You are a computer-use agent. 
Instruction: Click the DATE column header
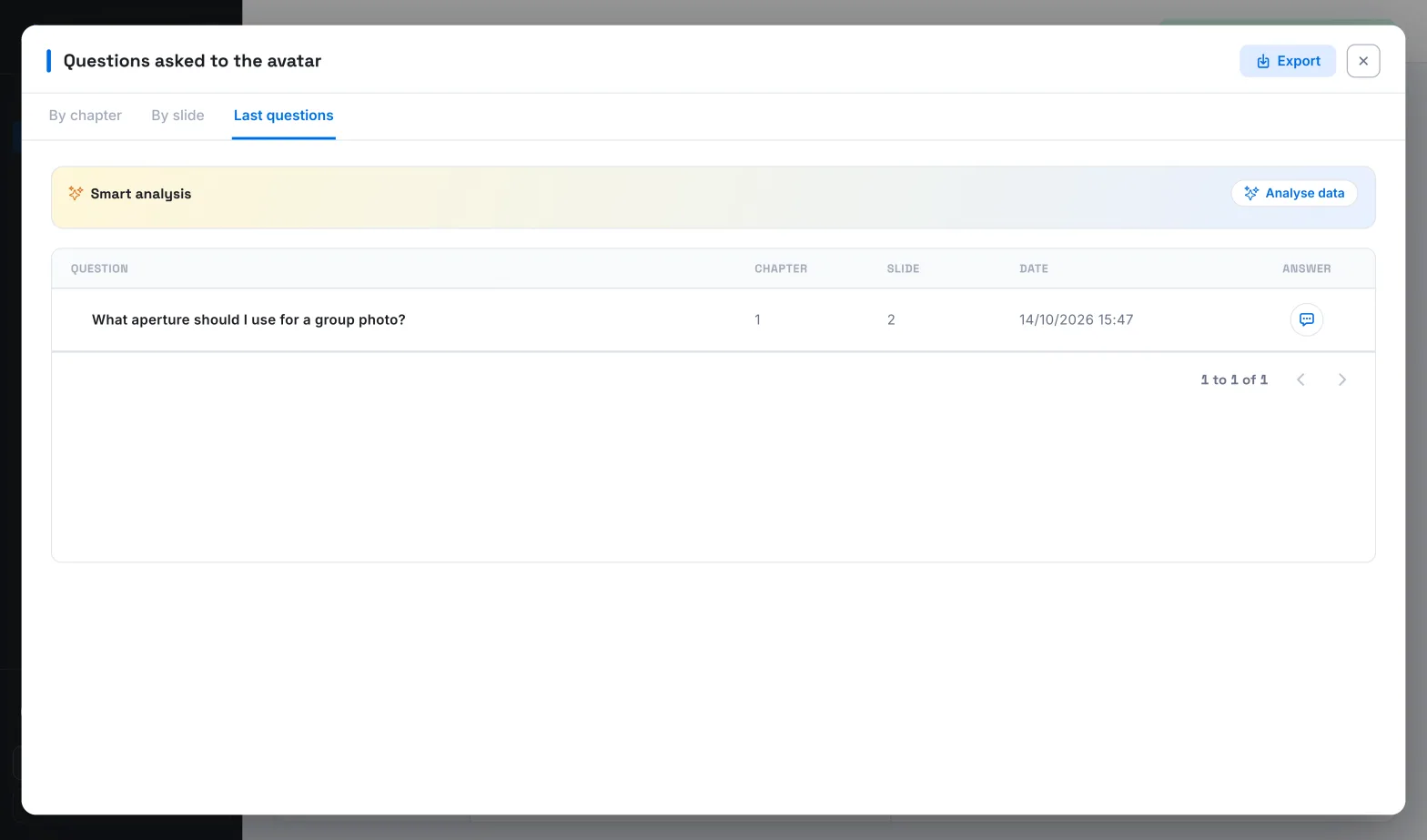1034,268
